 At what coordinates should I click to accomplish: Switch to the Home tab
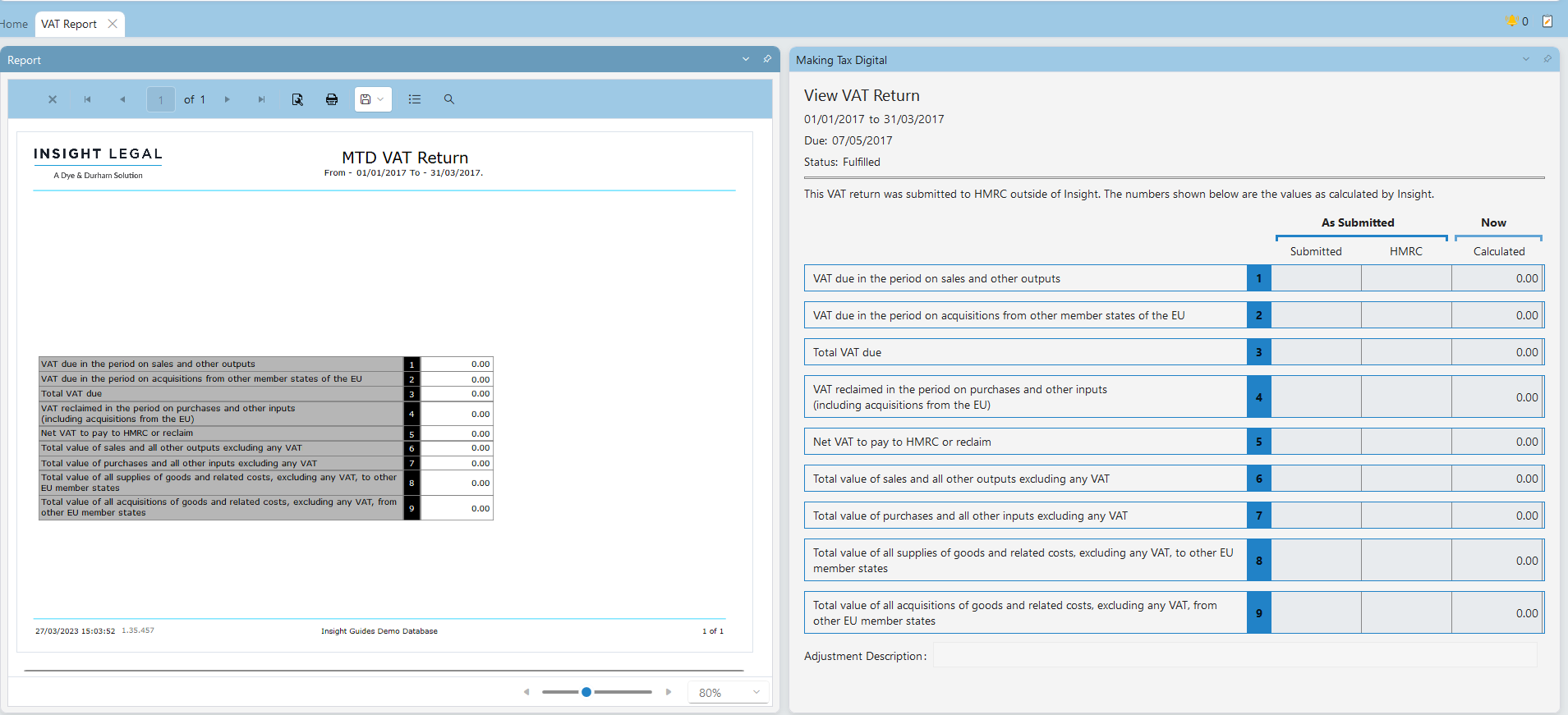[x=14, y=24]
